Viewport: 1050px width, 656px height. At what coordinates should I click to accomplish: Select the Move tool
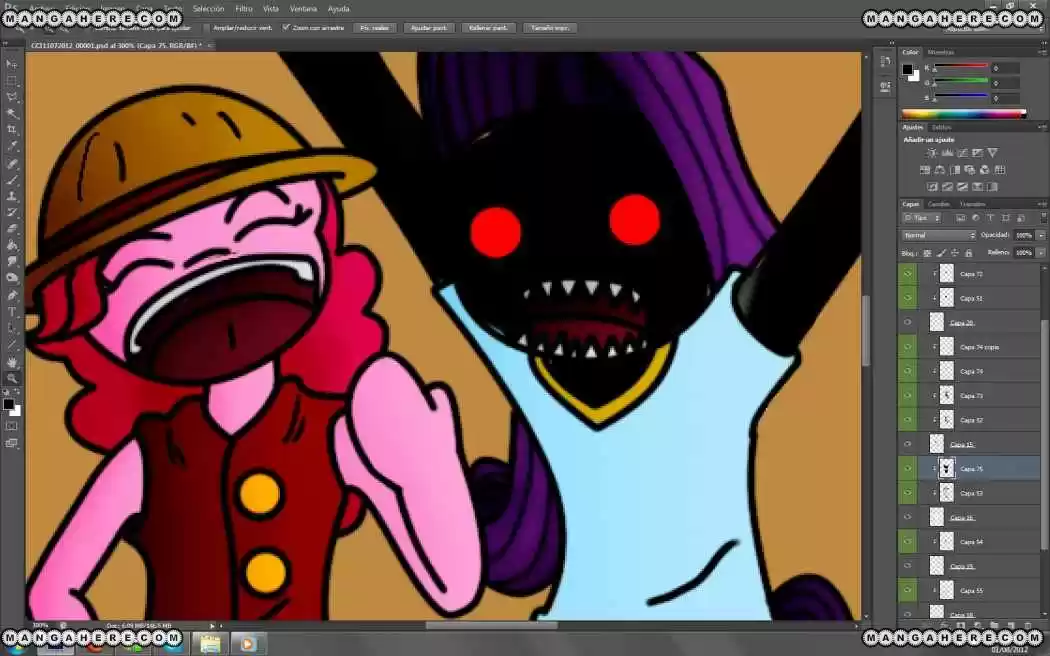[12, 64]
